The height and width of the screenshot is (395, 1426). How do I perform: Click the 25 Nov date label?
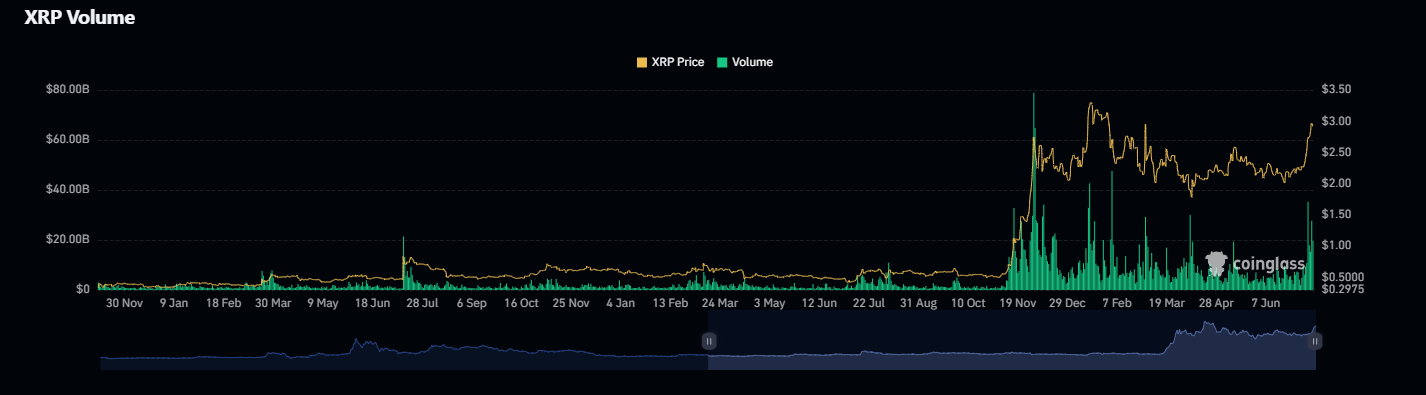click(x=571, y=303)
